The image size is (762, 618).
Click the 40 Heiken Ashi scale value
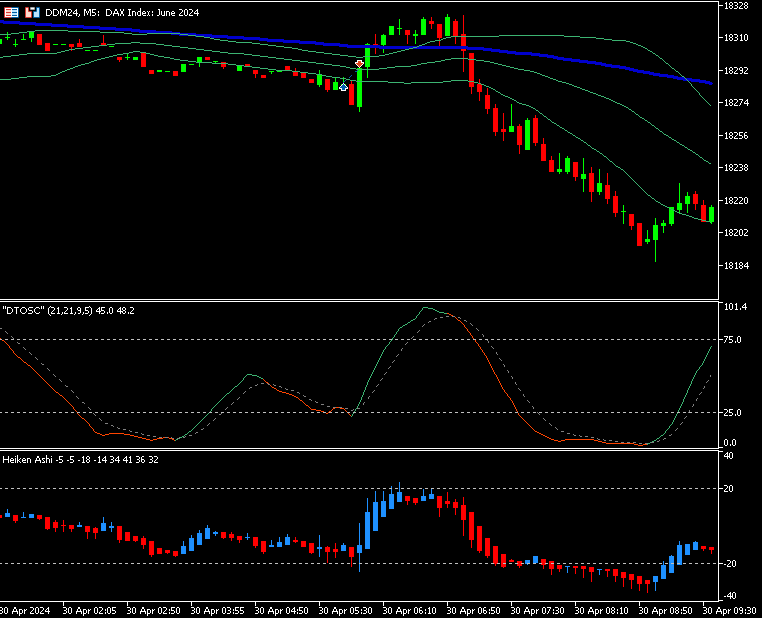point(728,456)
